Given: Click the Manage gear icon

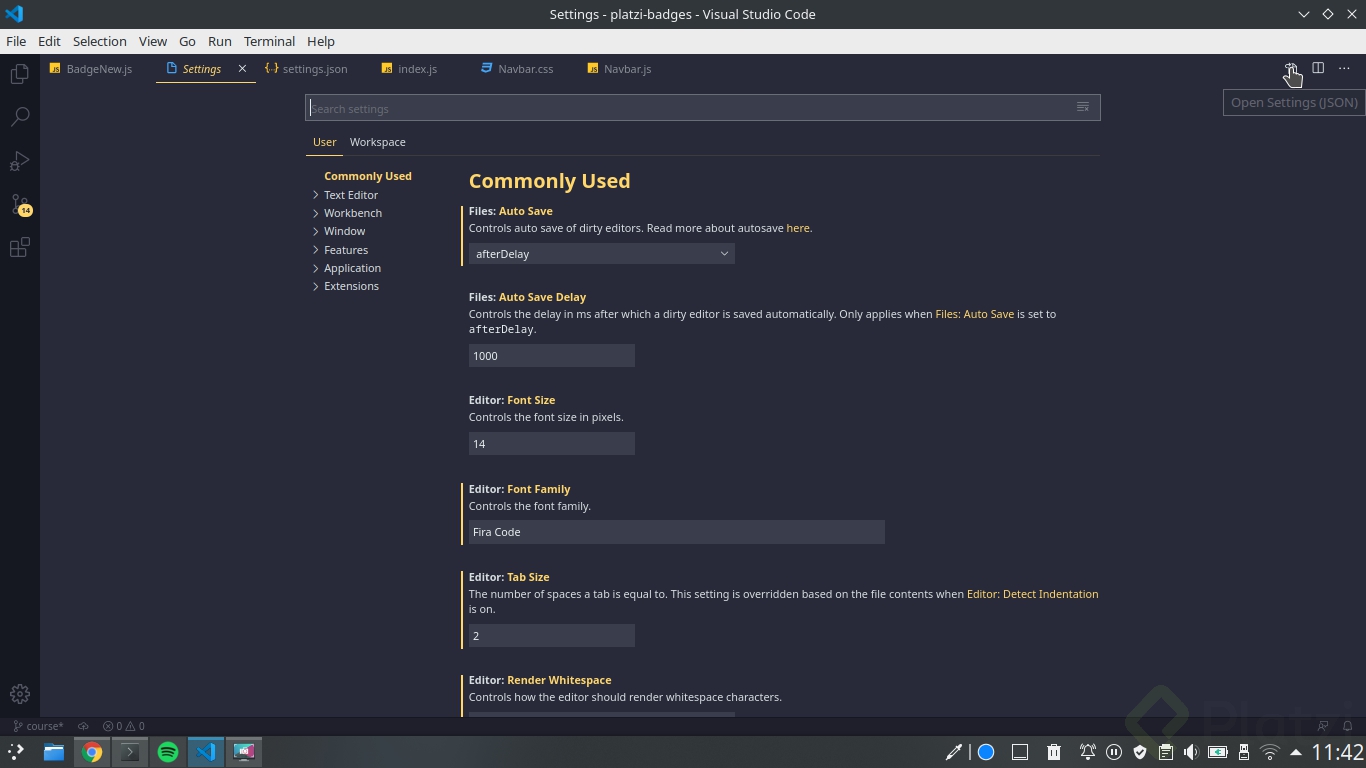Looking at the screenshot, I should pyautogui.click(x=19, y=694).
